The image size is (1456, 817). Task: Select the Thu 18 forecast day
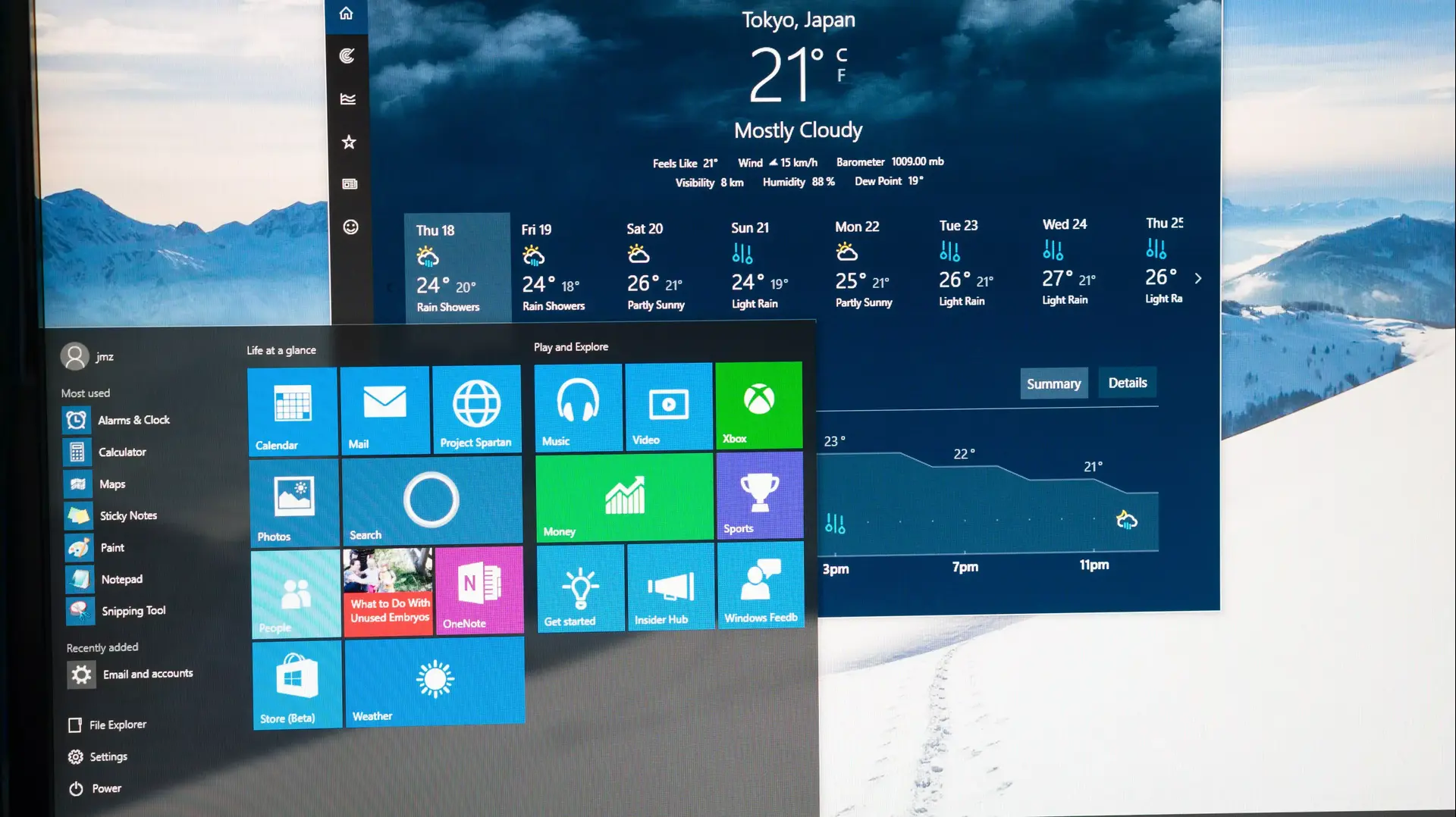(457, 268)
